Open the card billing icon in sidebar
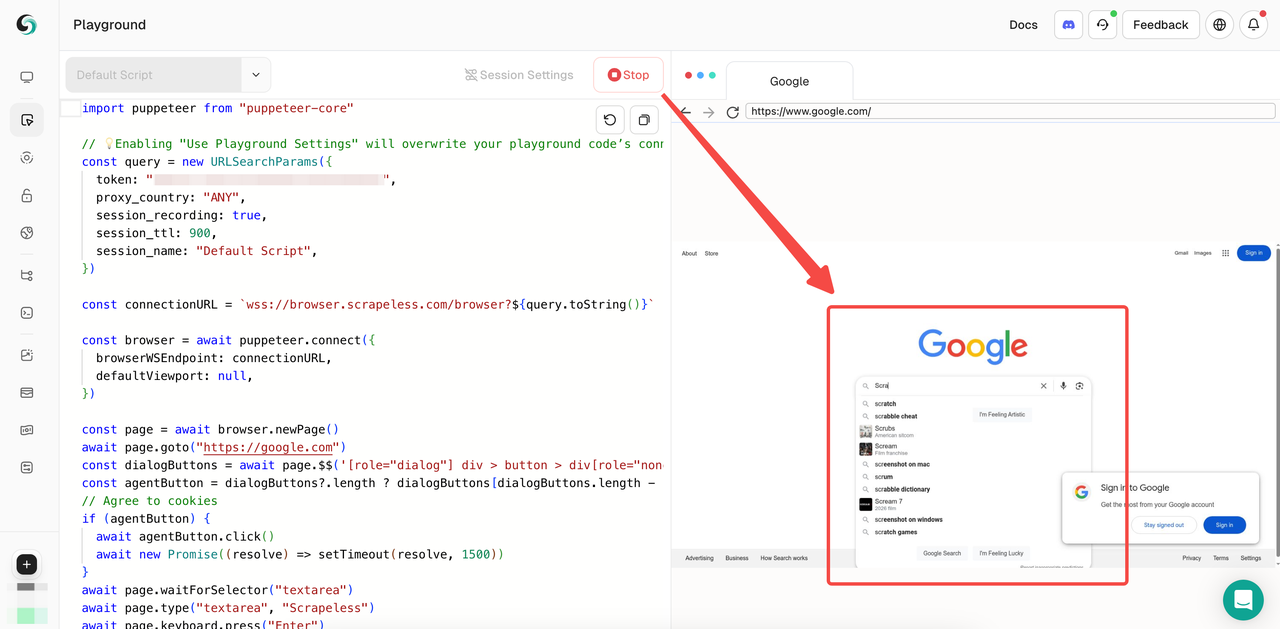Image resolution: width=1280 pixels, height=629 pixels. tap(27, 393)
